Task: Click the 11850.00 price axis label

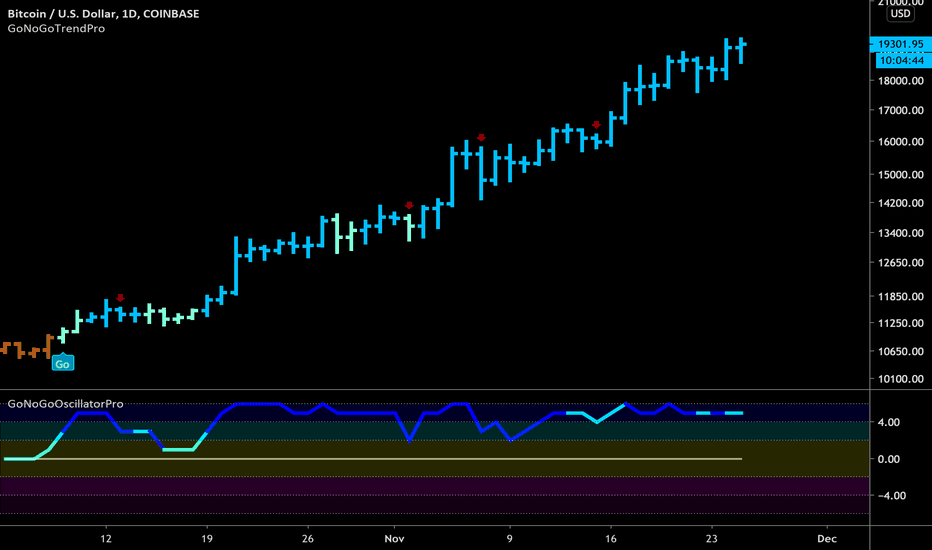Action: 900,296
